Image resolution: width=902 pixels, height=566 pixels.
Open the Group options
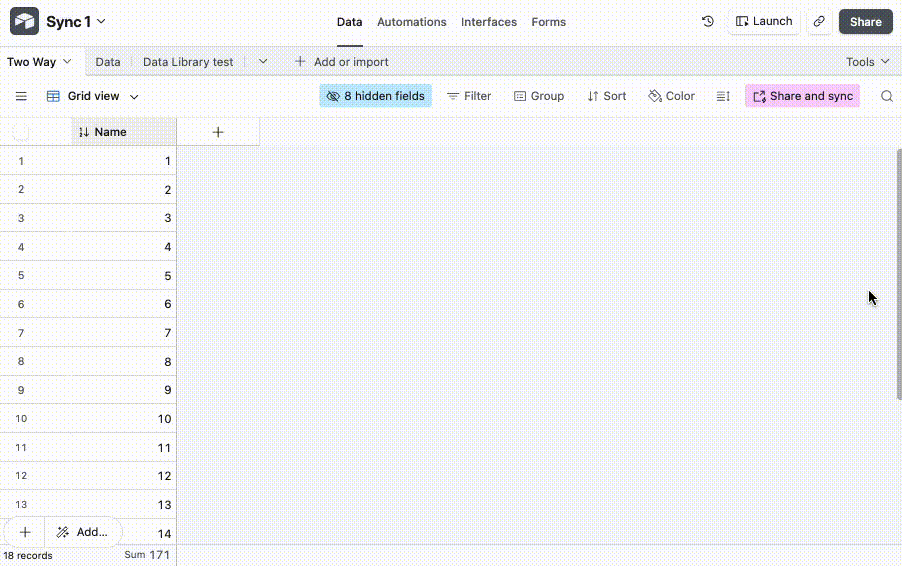point(538,96)
